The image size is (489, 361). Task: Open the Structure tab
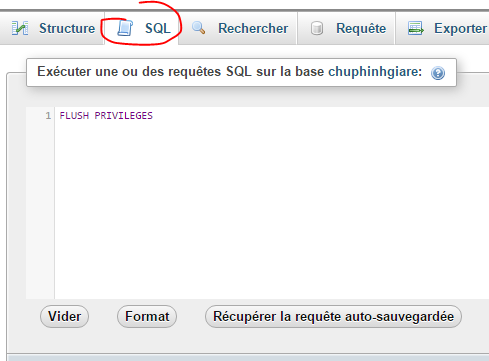tap(52, 28)
